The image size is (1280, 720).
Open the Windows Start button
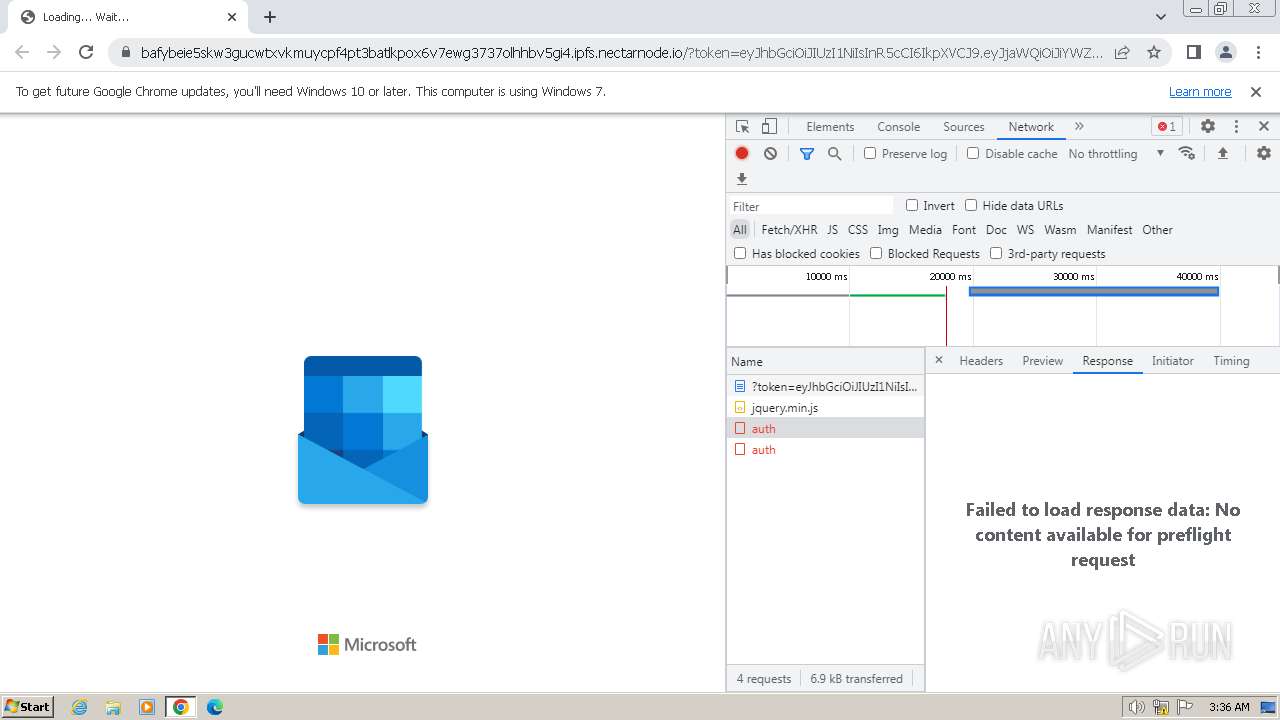[x=28, y=707]
